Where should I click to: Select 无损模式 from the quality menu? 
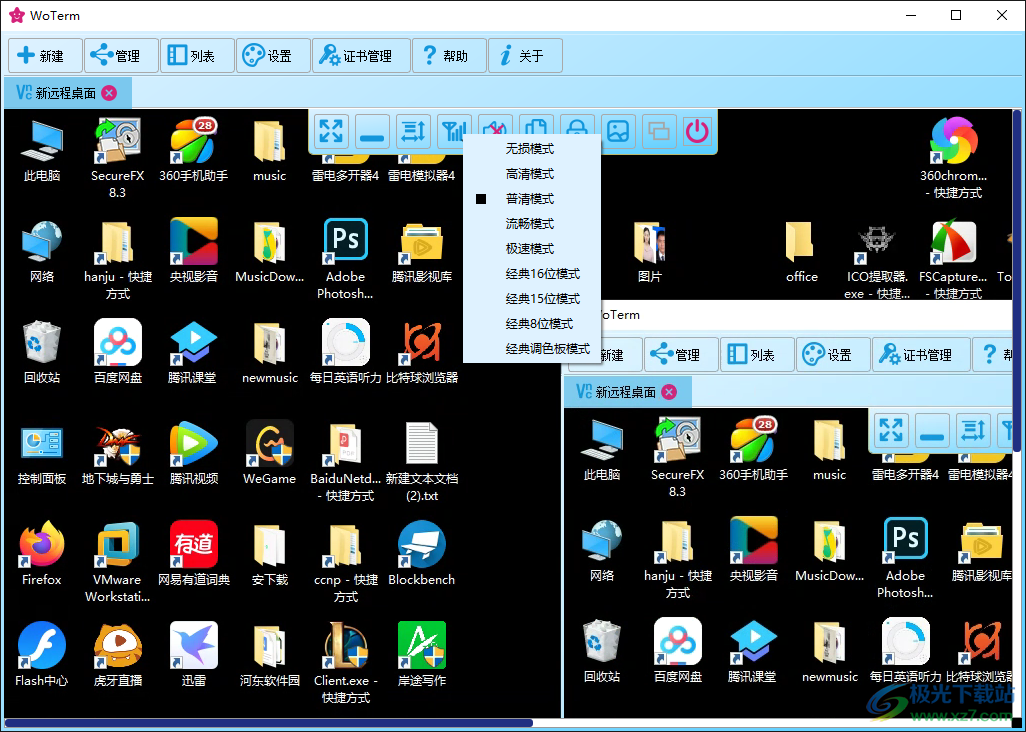pyautogui.click(x=531, y=148)
